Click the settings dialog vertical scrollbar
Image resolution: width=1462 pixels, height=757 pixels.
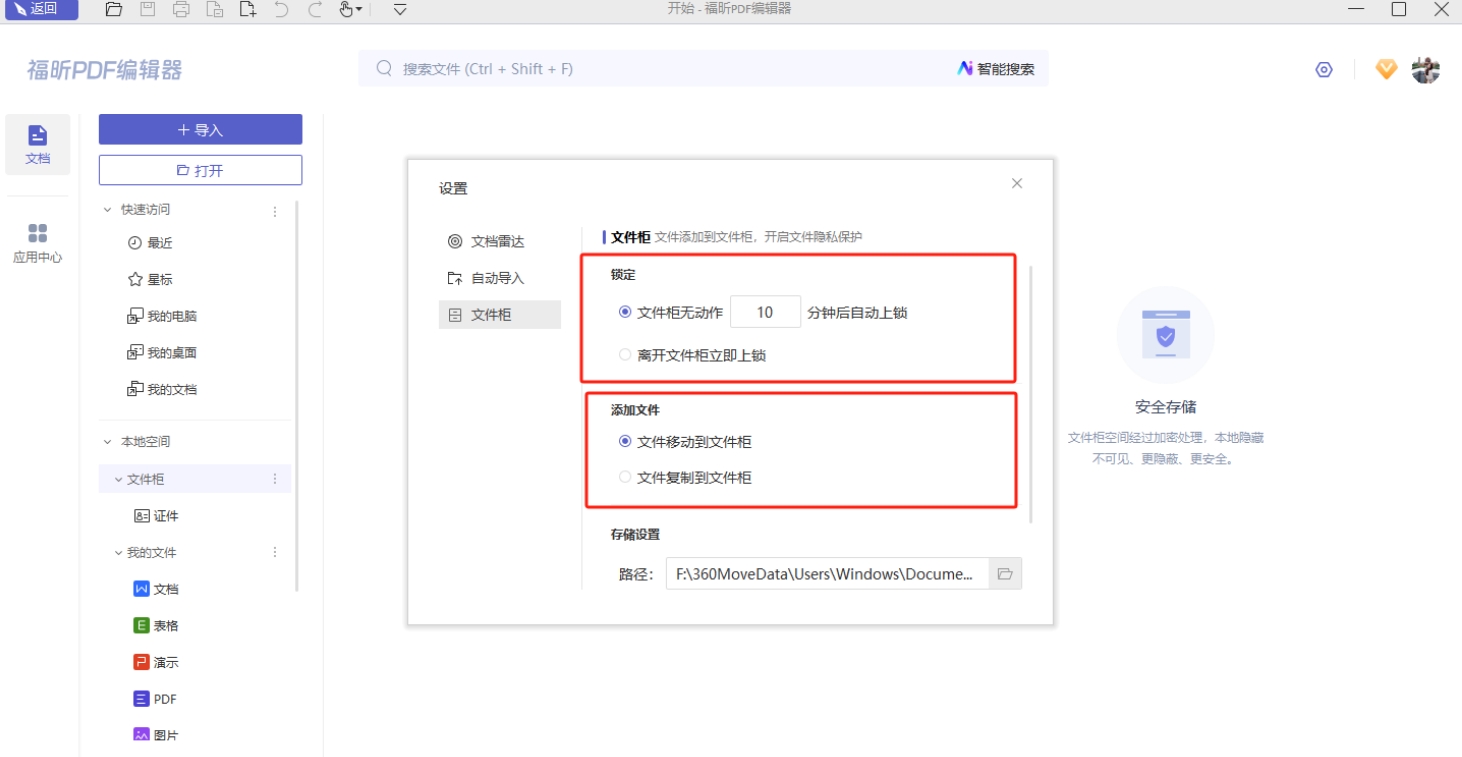point(1030,395)
